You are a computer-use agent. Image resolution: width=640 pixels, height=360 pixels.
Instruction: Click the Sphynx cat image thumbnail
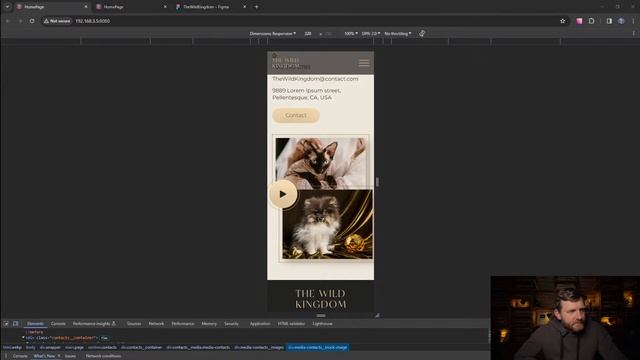pyautogui.click(x=321, y=162)
